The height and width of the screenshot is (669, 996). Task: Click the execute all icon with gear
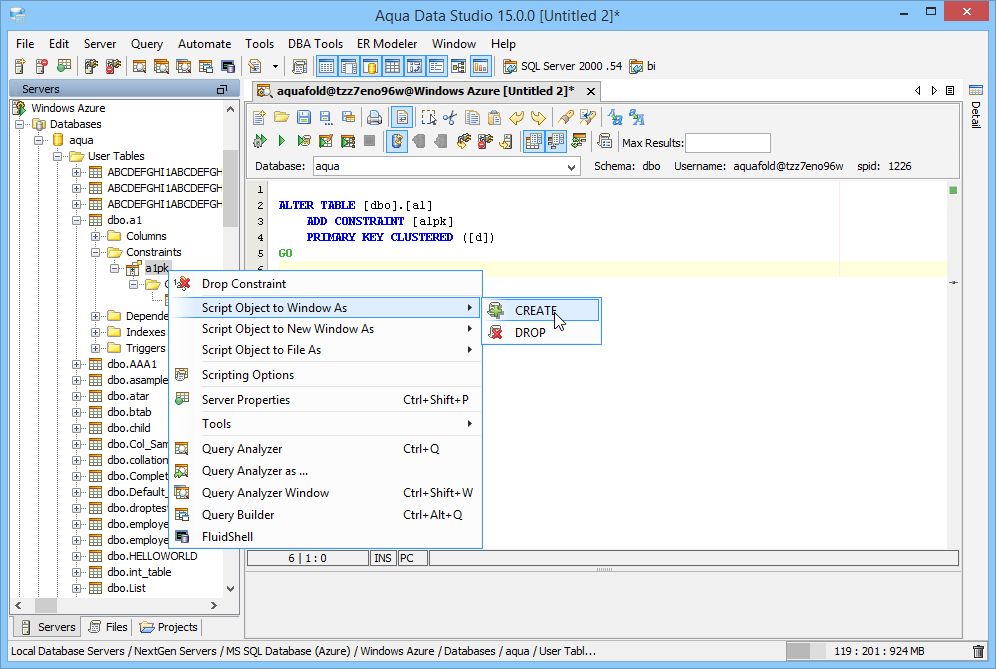click(x=259, y=141)
